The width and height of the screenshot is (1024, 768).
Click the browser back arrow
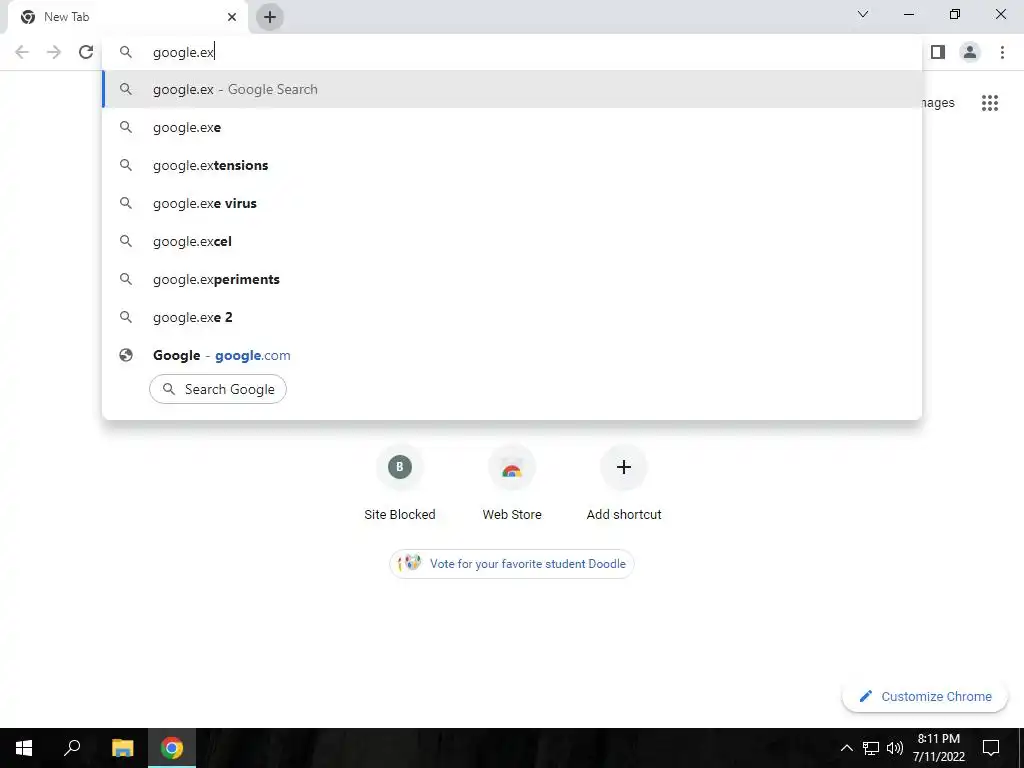[x=22, y=52]
